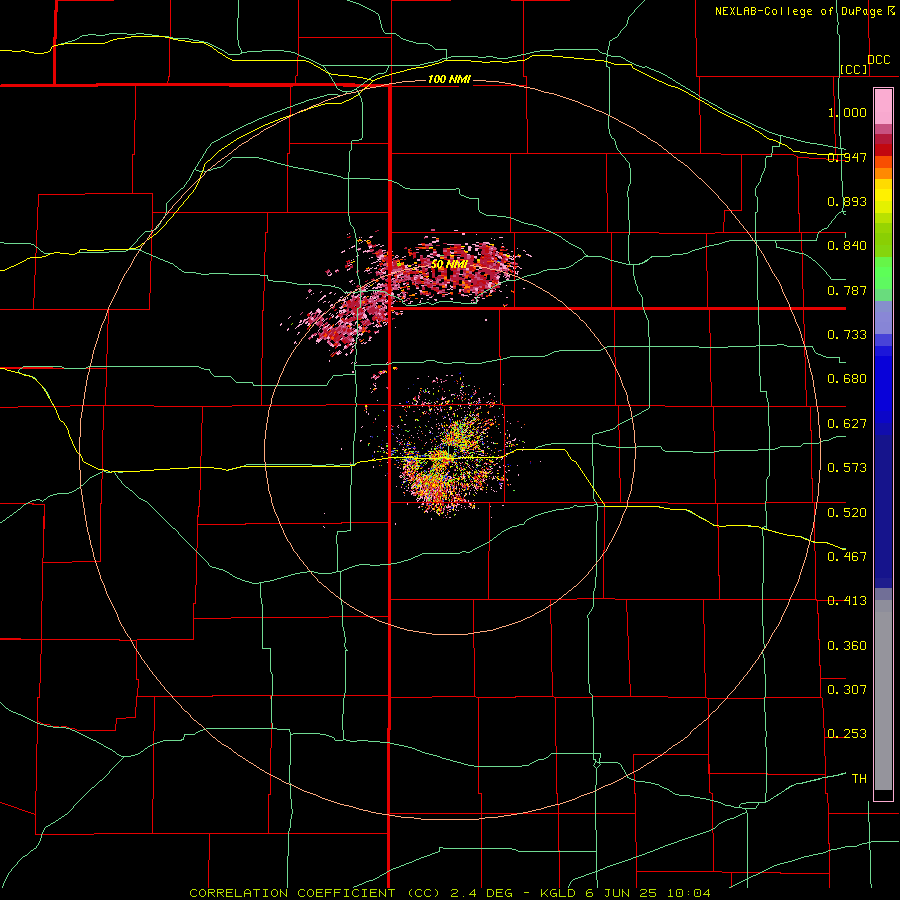Click the 100 NMI range ring label
The height and width of the screenshot is (900, 900).
pos(449,79)
